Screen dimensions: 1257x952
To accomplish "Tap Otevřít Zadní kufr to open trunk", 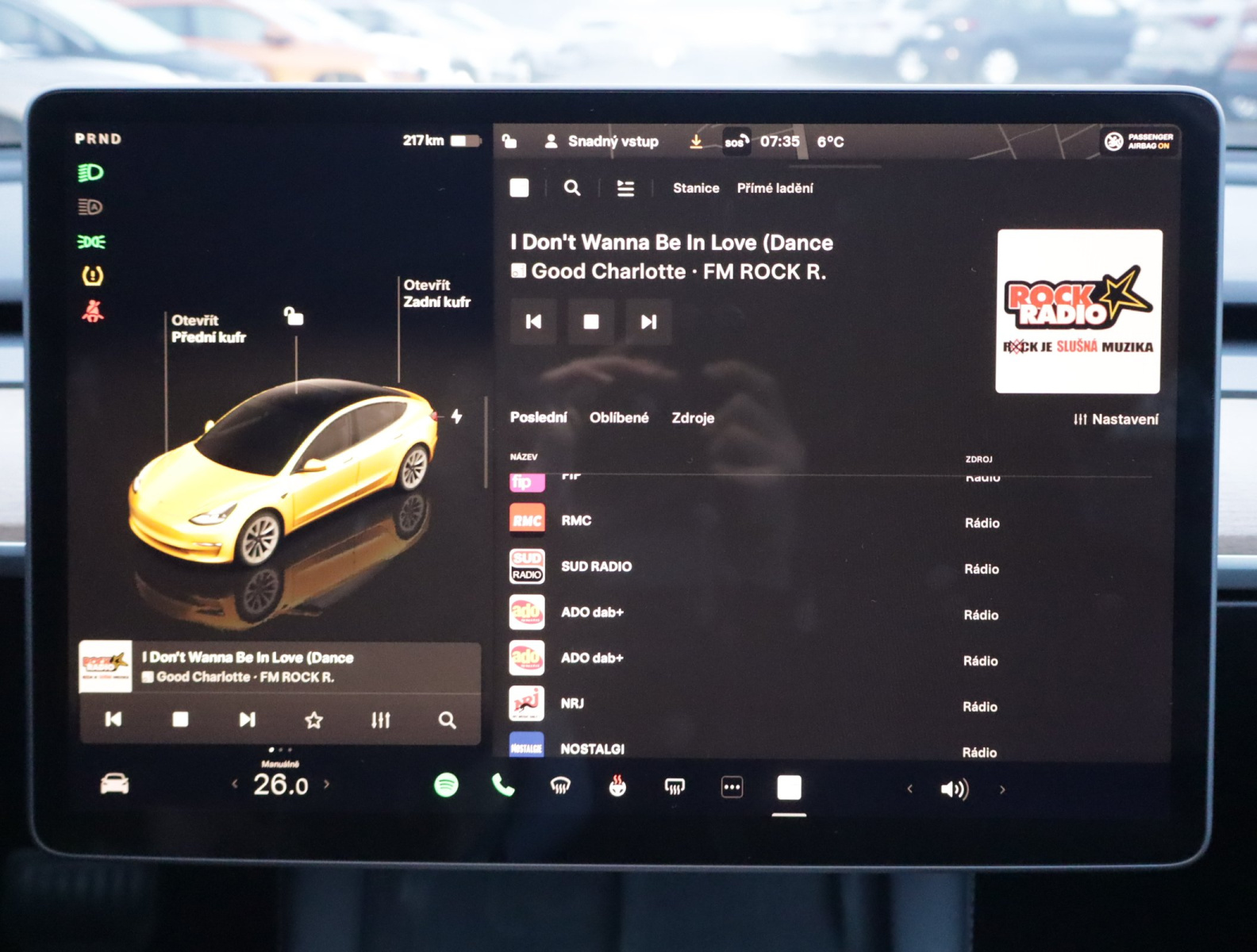I will tap(436, 294).
